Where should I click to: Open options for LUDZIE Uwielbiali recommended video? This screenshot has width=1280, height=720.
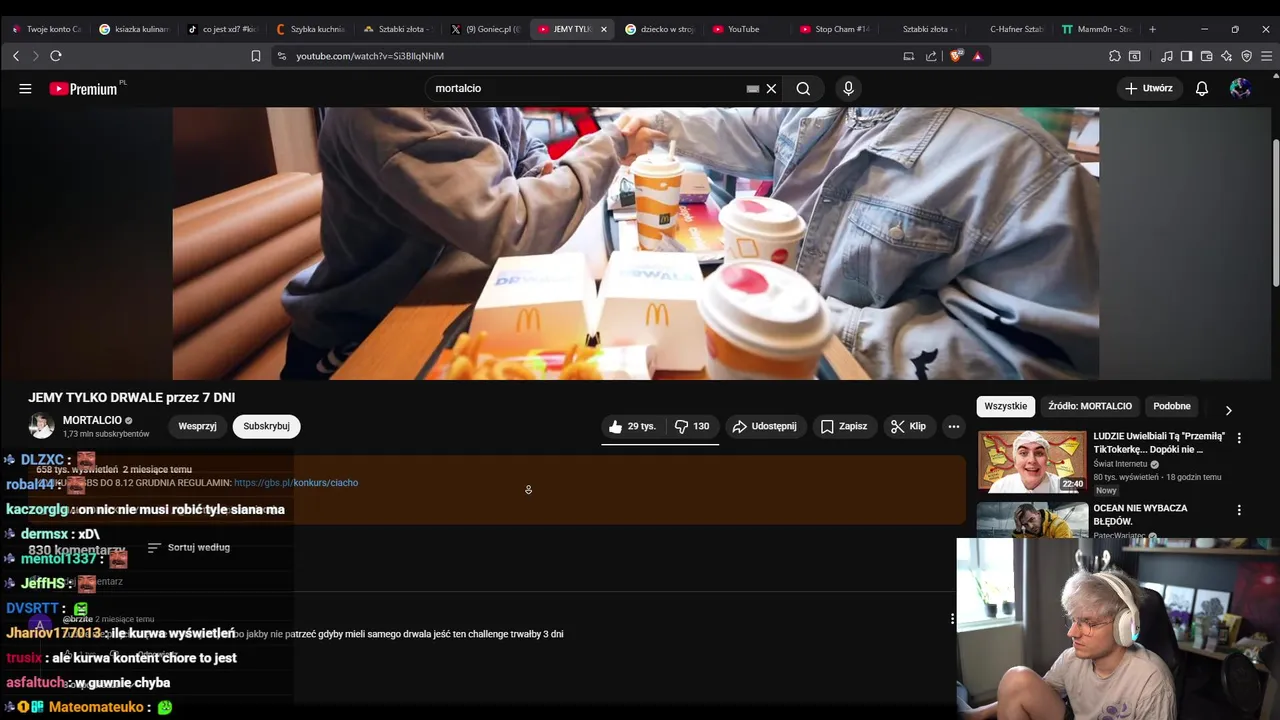(x=1239, y=438)
